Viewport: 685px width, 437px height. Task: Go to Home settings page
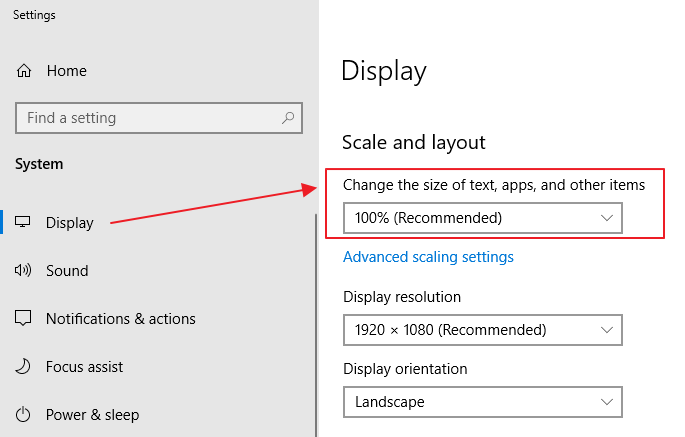tap(66, 71)
